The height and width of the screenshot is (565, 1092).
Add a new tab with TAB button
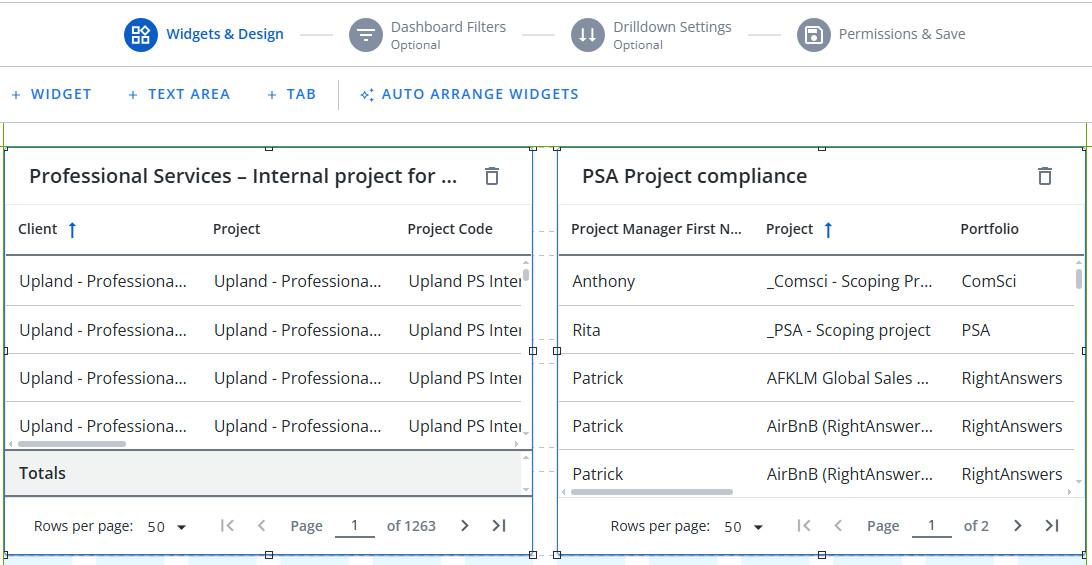click(291, 95)
